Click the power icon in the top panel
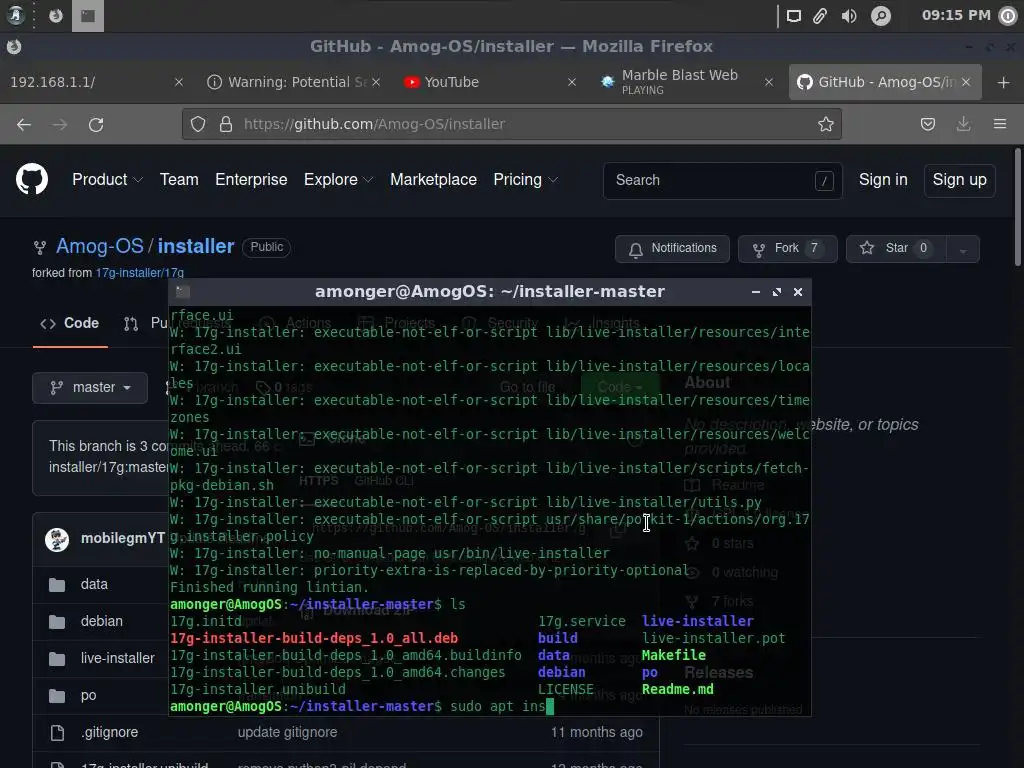Screen dimensions: 1024x768 pos(1009,16)
